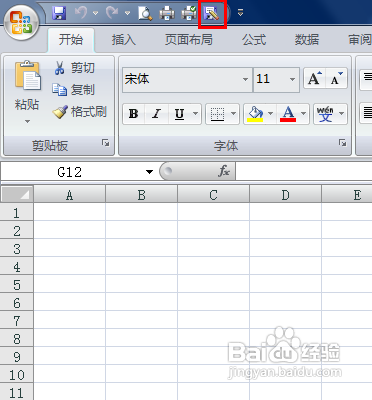
Task: Select column A header
Action: click(x=69, y=194)
